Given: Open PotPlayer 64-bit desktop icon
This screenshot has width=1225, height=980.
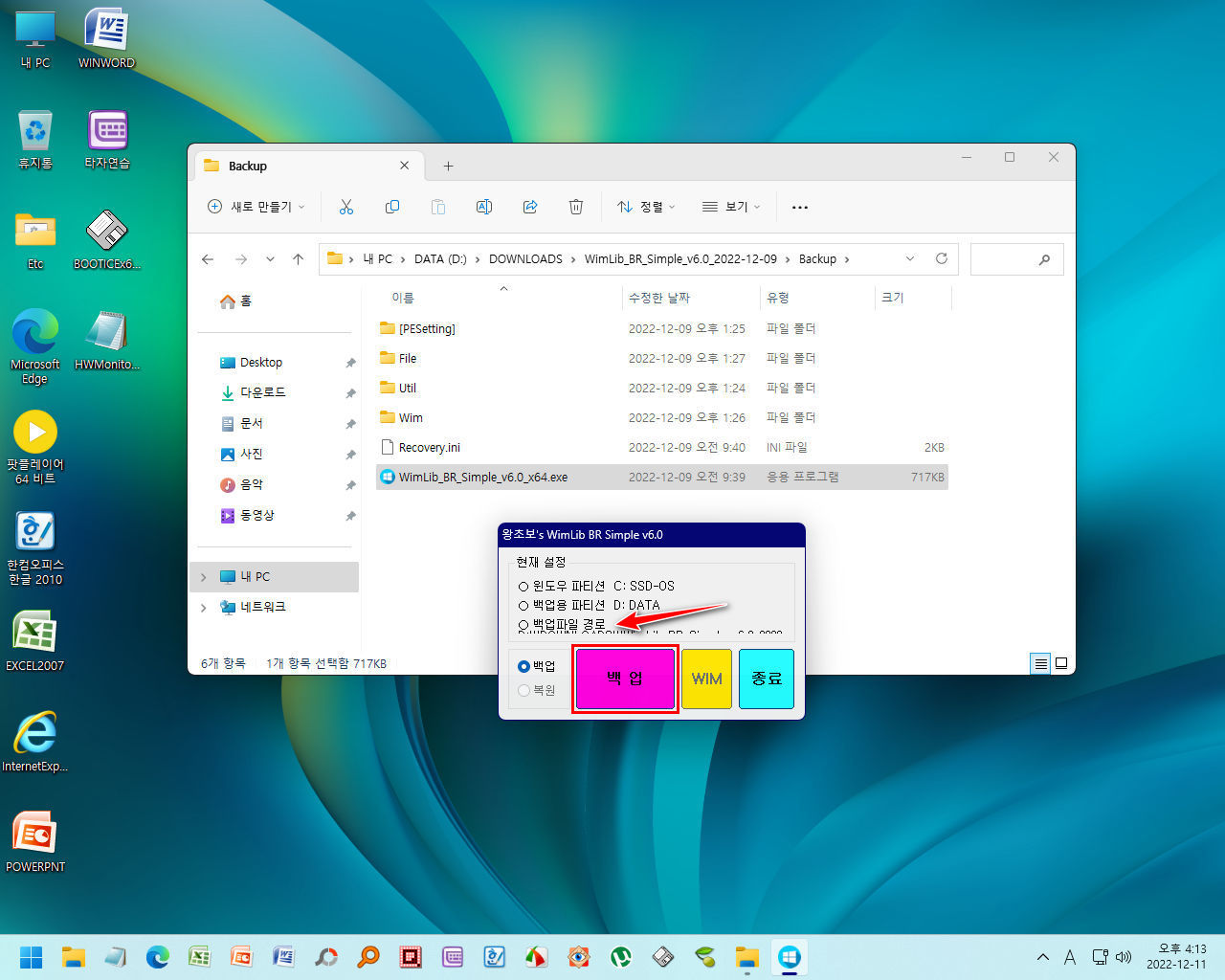Looking at the screenshot, I should tap(35, 447).
